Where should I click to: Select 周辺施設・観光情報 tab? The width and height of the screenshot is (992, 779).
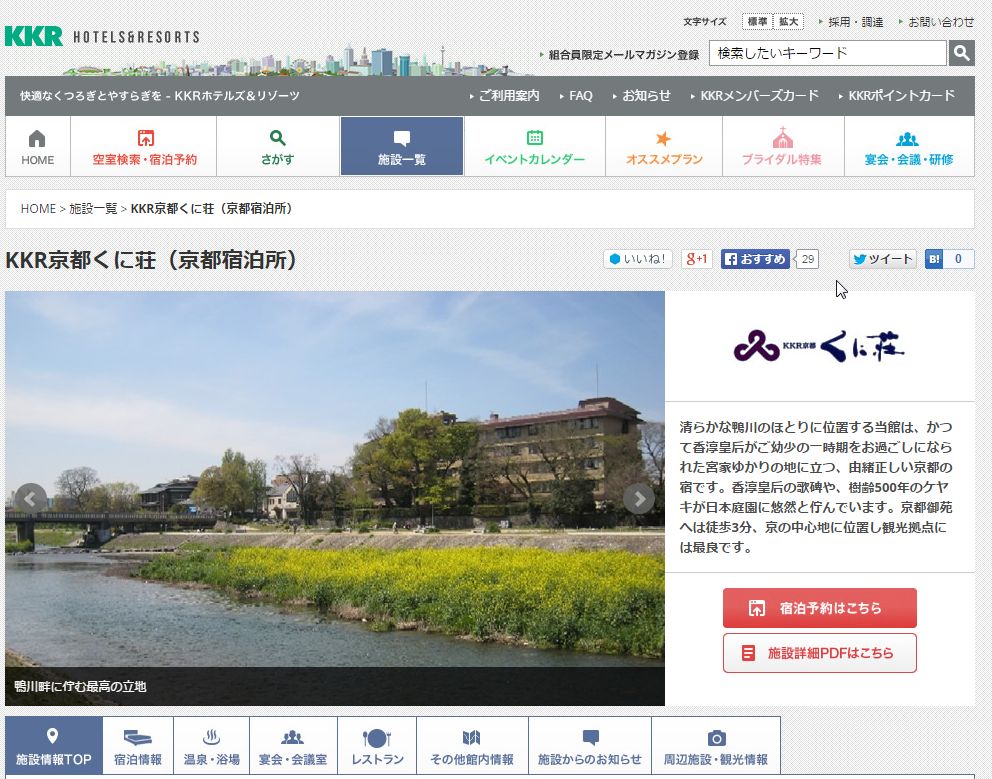pyautogui.click(x=716, y=746)
